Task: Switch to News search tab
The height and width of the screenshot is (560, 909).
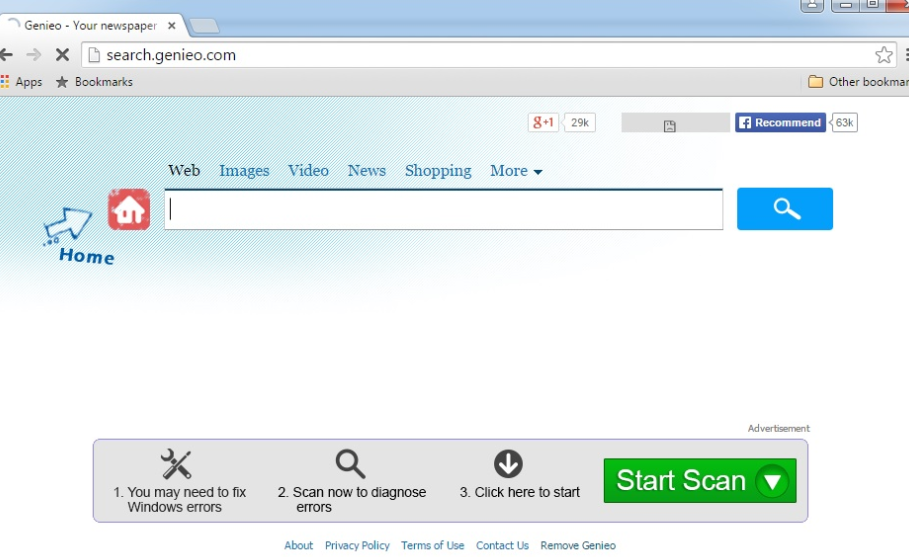Action: [366, 170]
